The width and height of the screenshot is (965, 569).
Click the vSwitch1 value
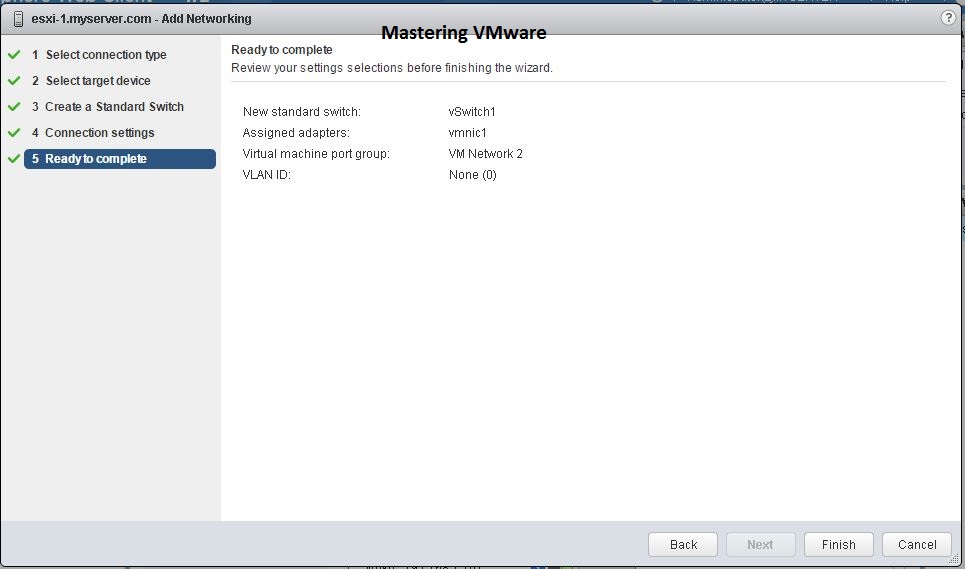tap(472, 112)
